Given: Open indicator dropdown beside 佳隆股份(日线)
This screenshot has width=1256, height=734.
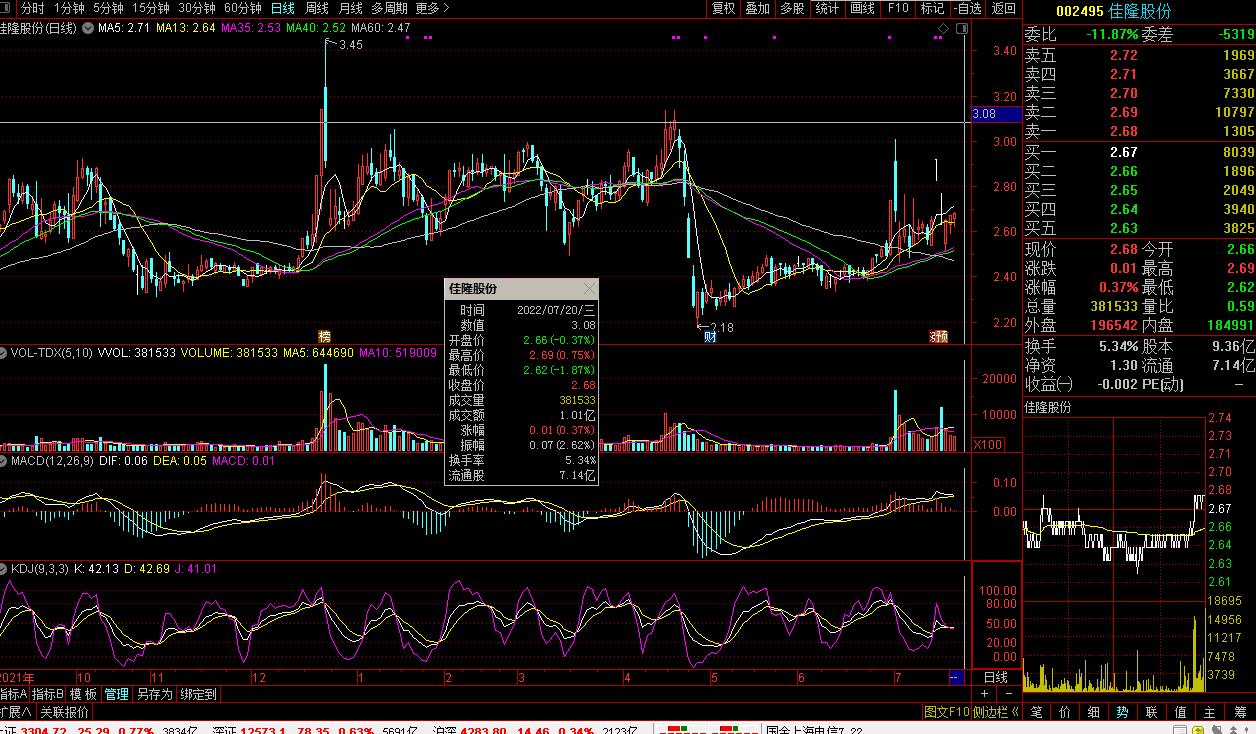Looking at the screenshot, I should [x=89, y=28].
